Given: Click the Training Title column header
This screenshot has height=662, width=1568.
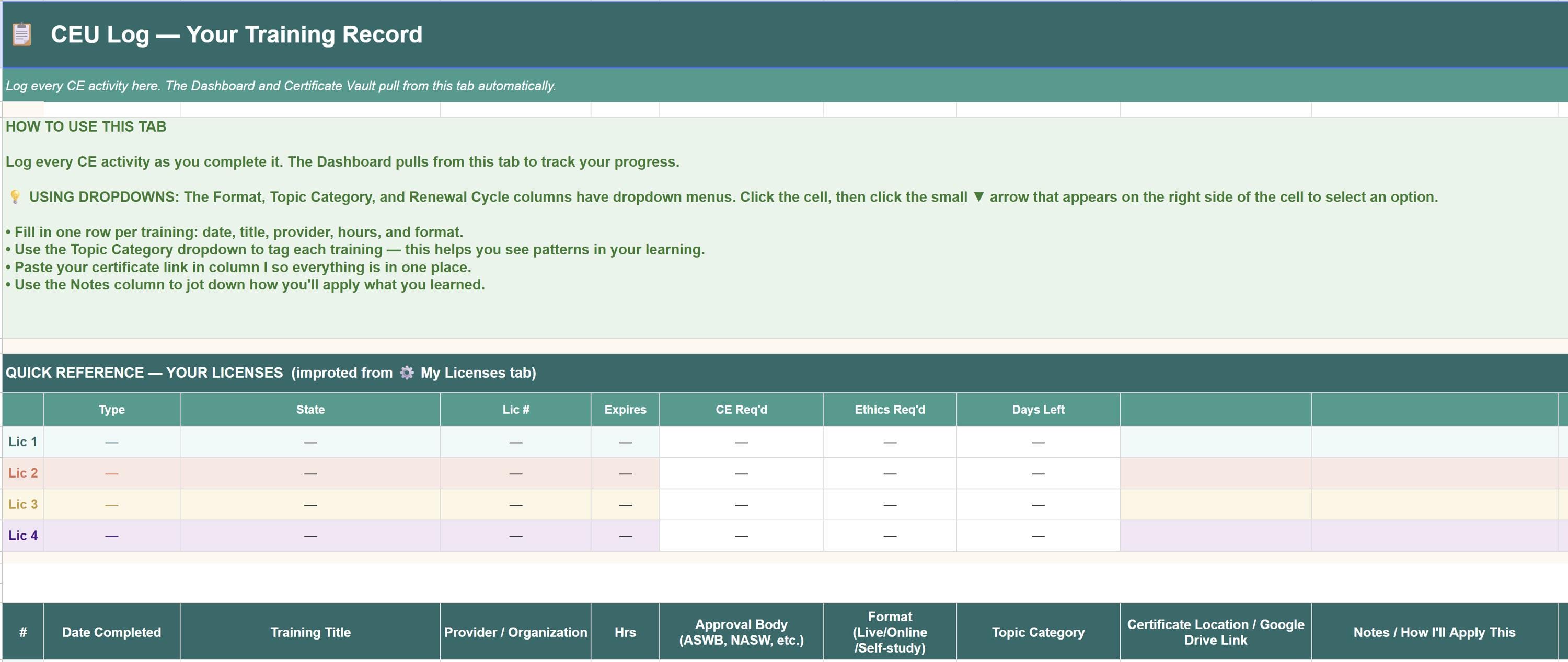Looking at the screenshot, I should coord(310,632).
